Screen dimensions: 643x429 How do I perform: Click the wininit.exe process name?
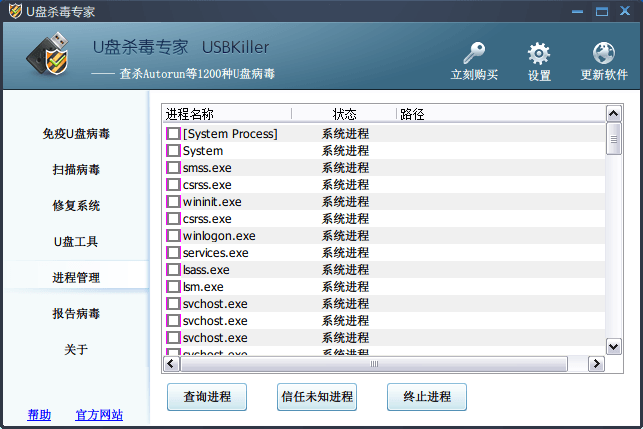[x=212, y=202]
